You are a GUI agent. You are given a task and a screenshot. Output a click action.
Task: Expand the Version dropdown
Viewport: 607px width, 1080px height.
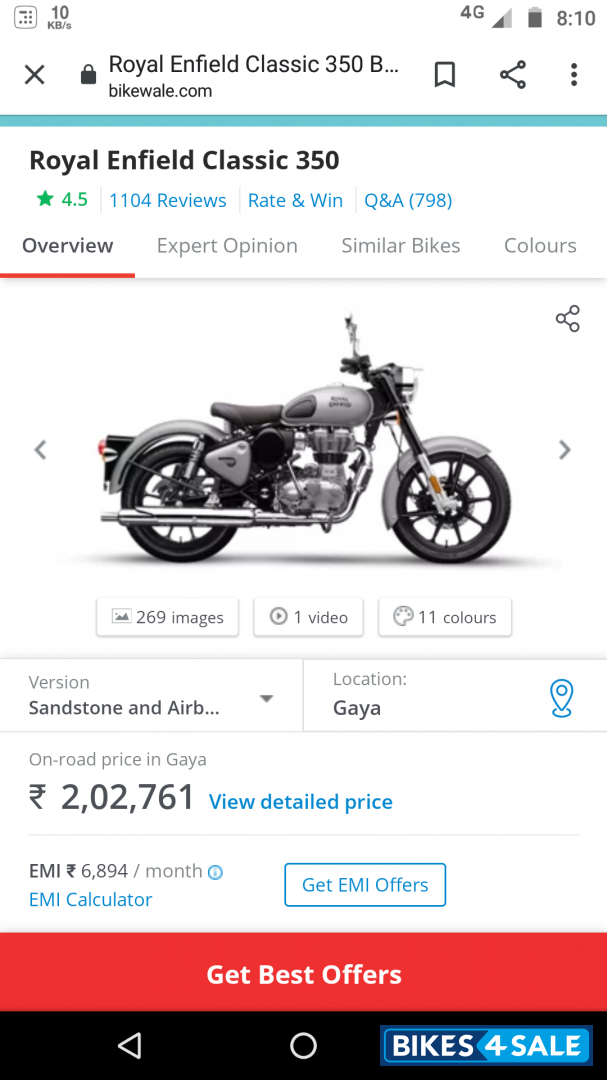tap(266, 698)
